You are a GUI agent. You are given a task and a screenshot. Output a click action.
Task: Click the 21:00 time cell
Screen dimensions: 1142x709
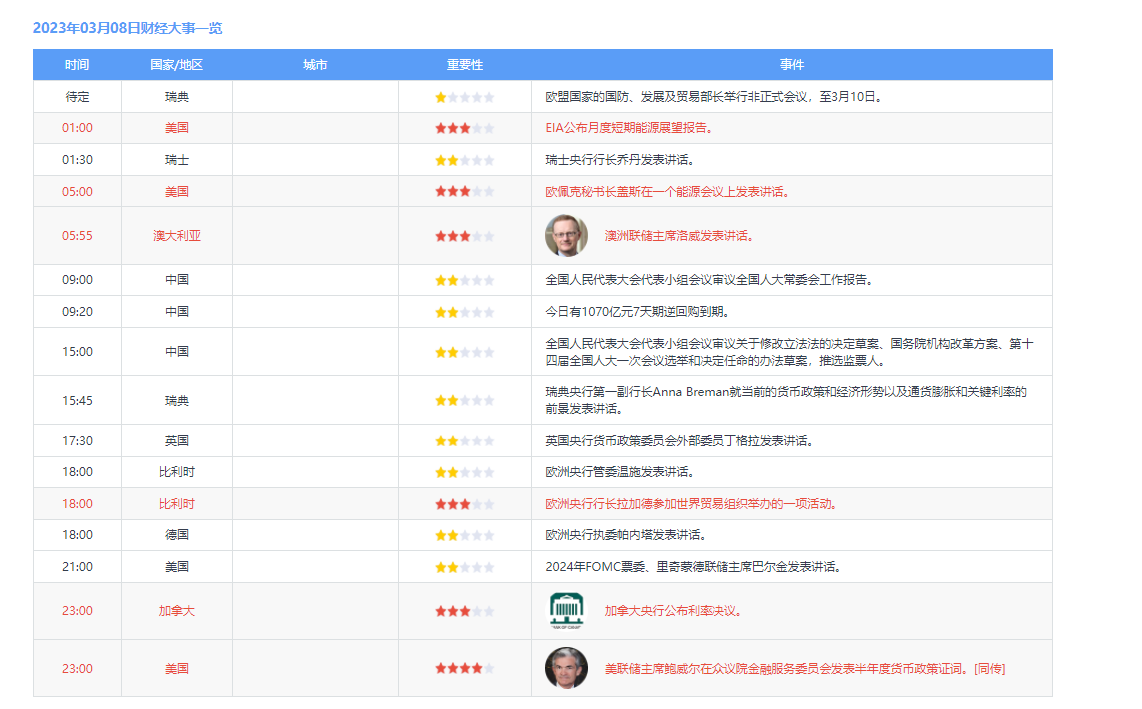click(77, 566)
